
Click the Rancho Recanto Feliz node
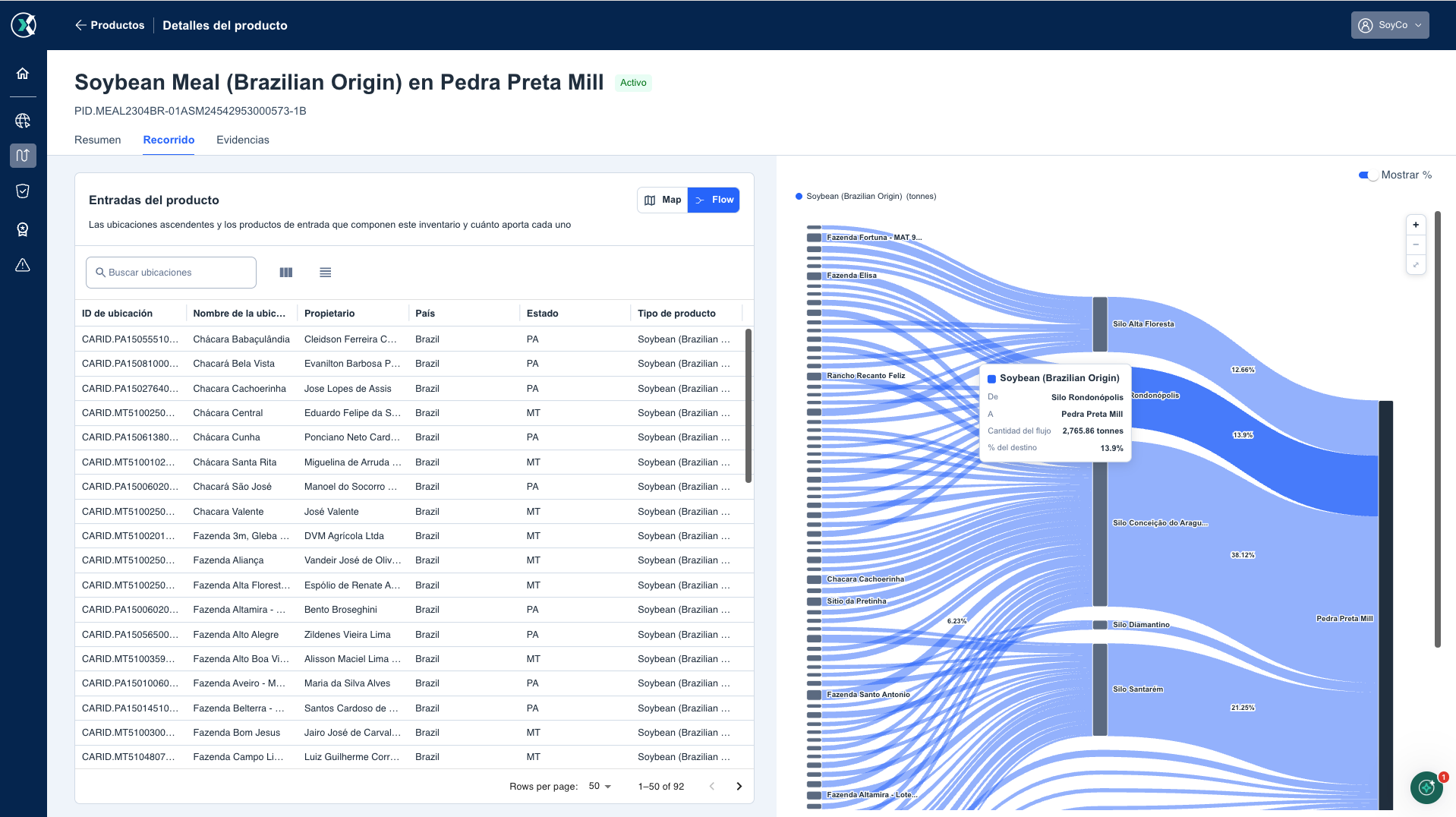tap(814, 376)
